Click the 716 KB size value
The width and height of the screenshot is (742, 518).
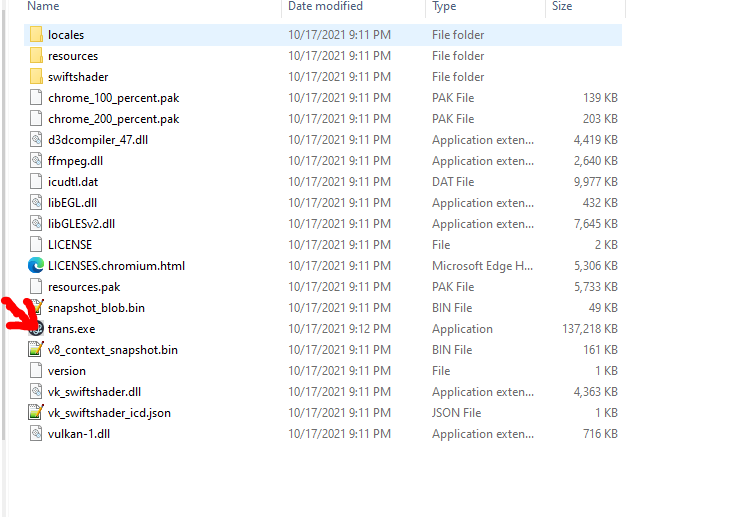[x=601, y=434]
